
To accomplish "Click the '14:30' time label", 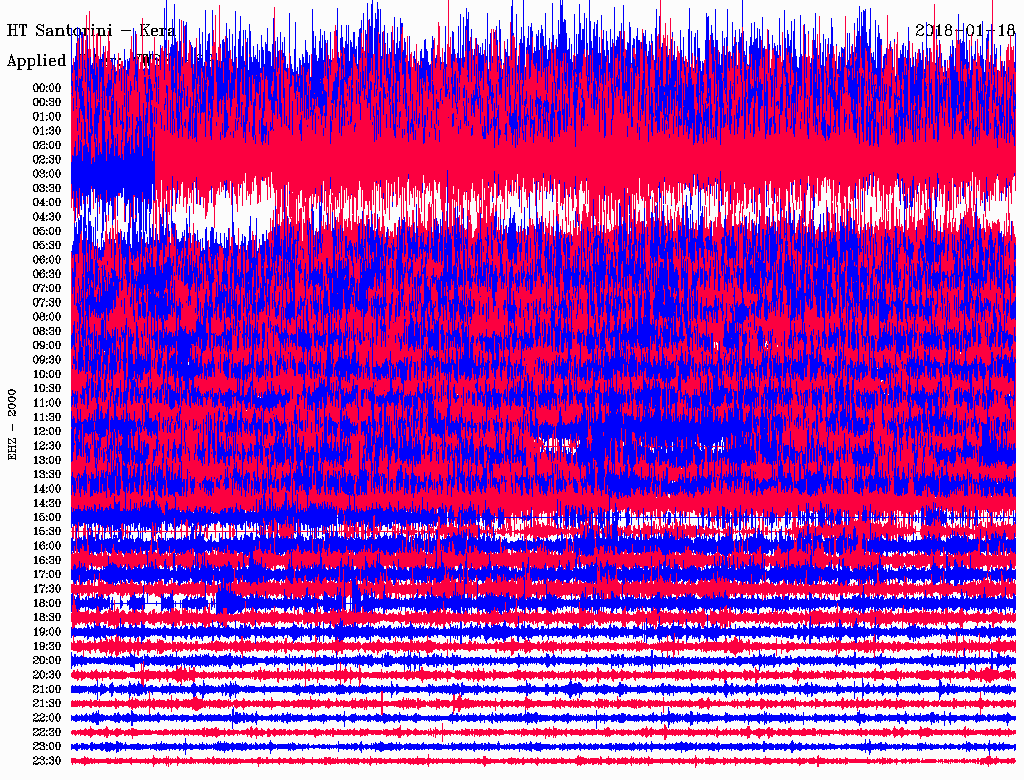I will 47,503.
